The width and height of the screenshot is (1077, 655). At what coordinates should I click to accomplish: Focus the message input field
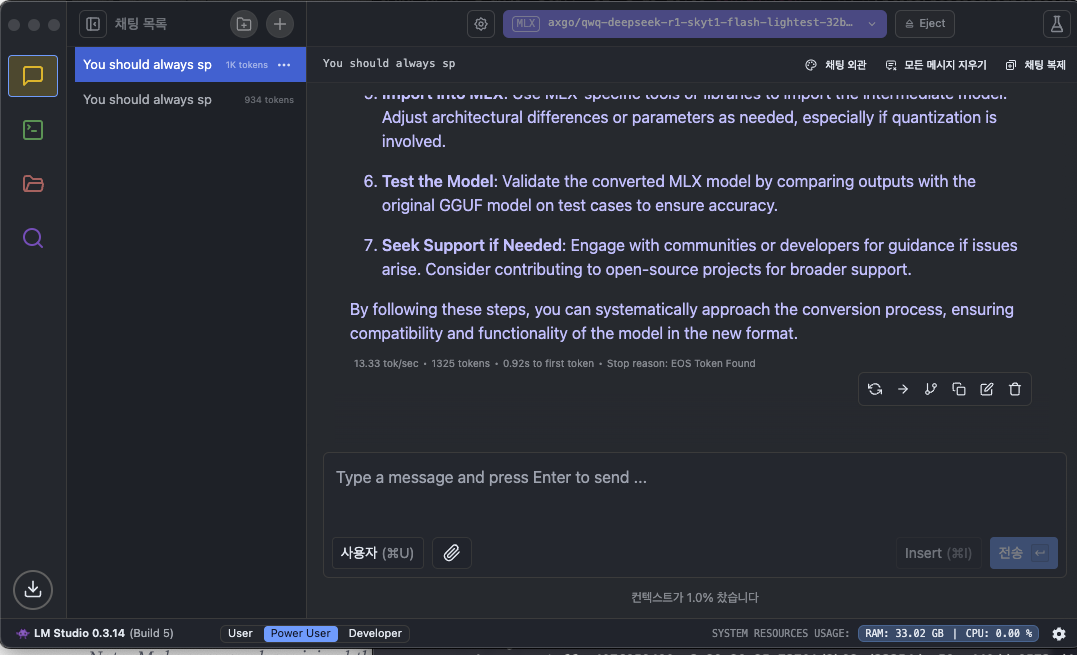694,493
